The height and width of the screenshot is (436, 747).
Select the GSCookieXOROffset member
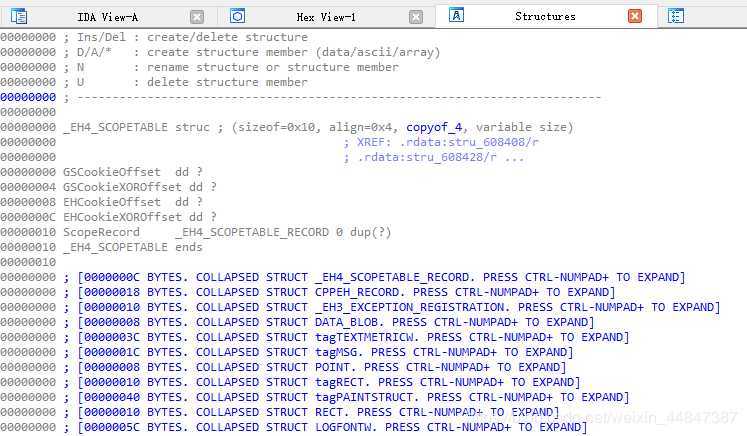coord(122,187)
